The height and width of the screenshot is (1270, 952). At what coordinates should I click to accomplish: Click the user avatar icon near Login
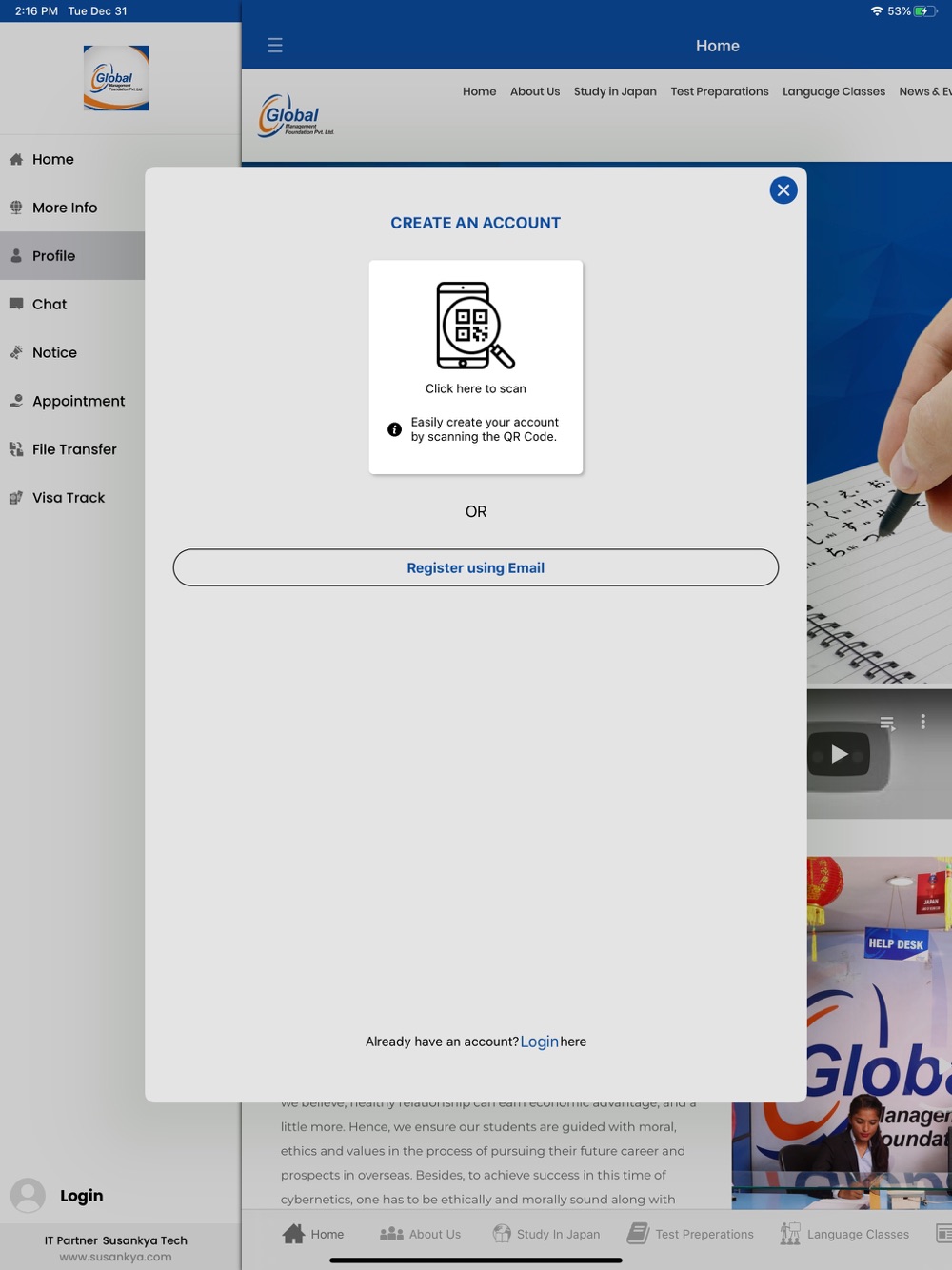pos(28,1196)
